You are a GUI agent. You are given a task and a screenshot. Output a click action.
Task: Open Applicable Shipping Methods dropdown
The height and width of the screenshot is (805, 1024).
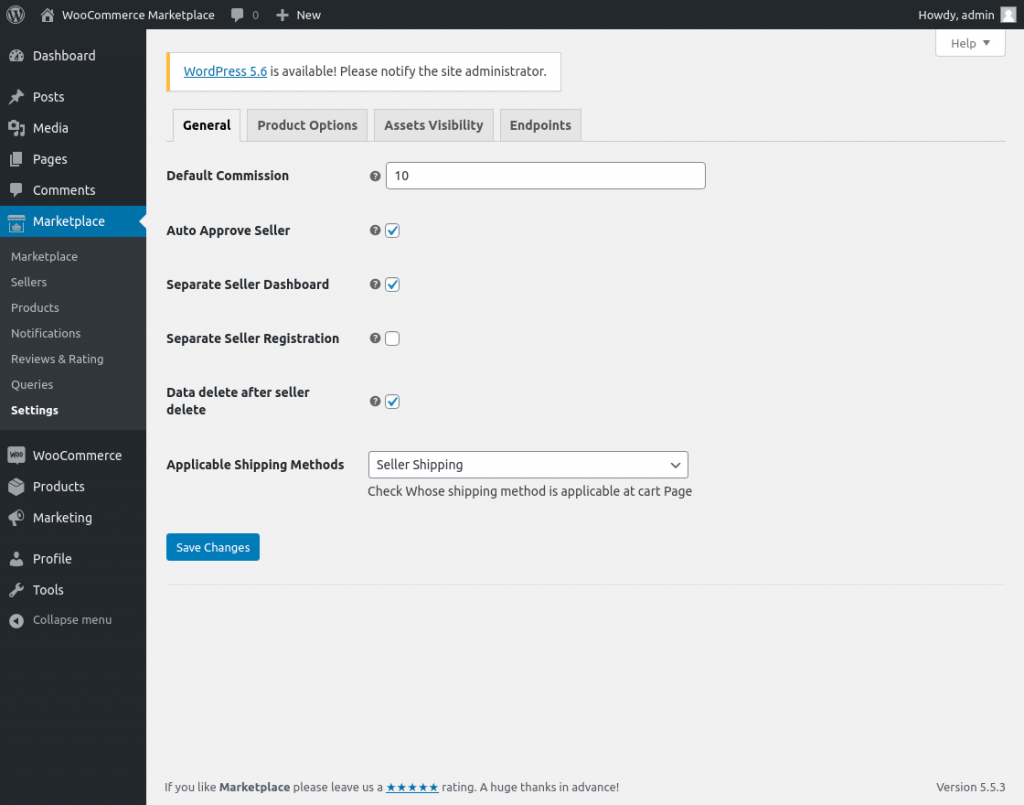(x=528, y=465)
